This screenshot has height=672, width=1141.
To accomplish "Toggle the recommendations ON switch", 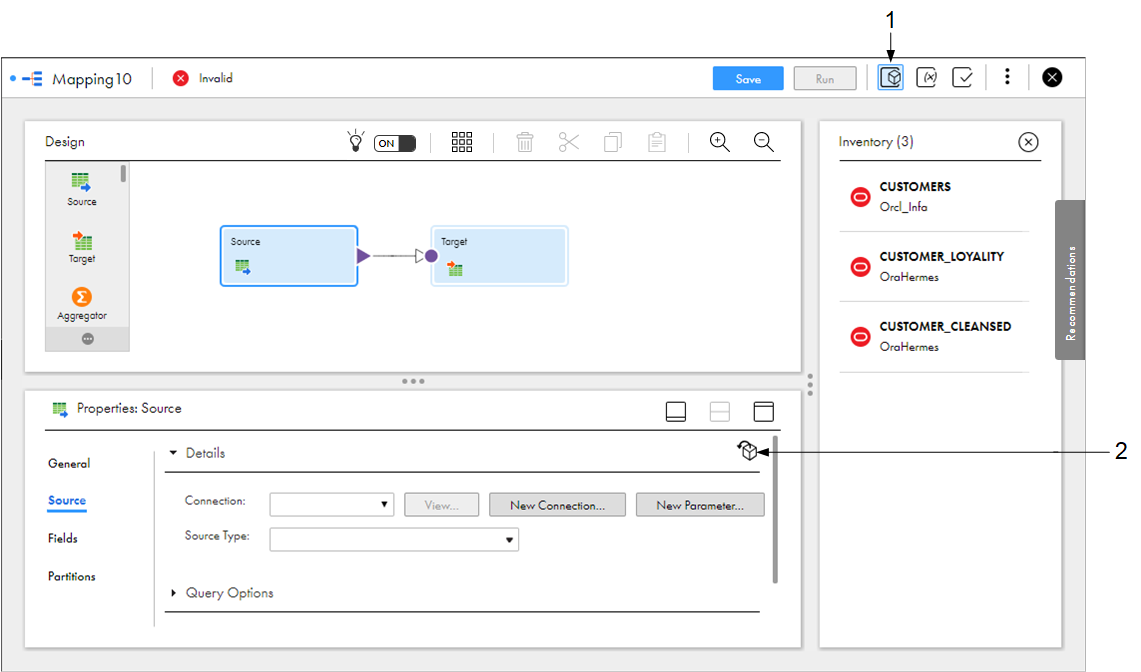I will coord(394,143).
